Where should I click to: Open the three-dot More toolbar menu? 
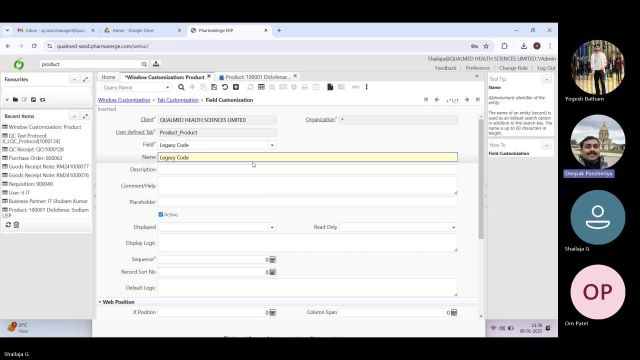point(367,87)
